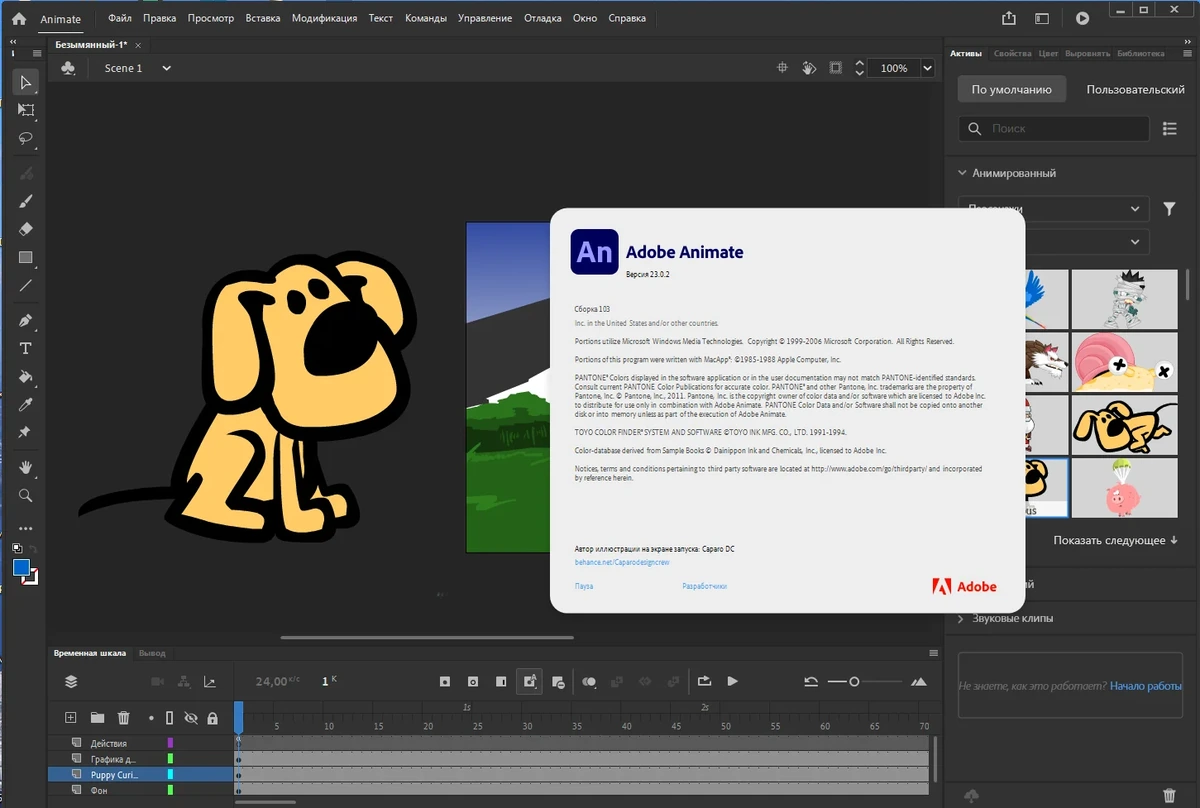Select the Asset Warp pin tool
1200x808 pixels.
coord(26,432)
